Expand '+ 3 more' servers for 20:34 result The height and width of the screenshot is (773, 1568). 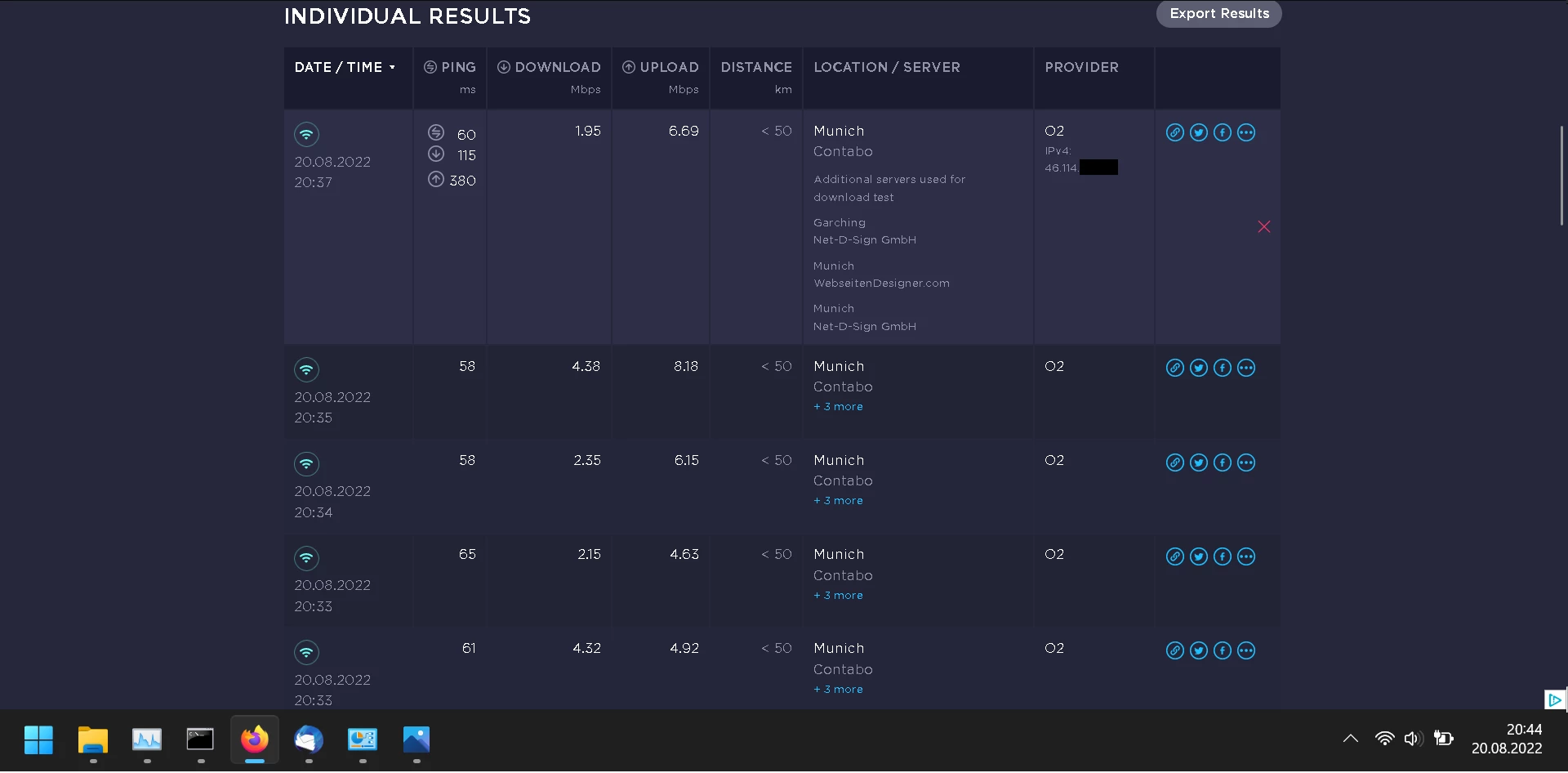[x=838, y=501]
